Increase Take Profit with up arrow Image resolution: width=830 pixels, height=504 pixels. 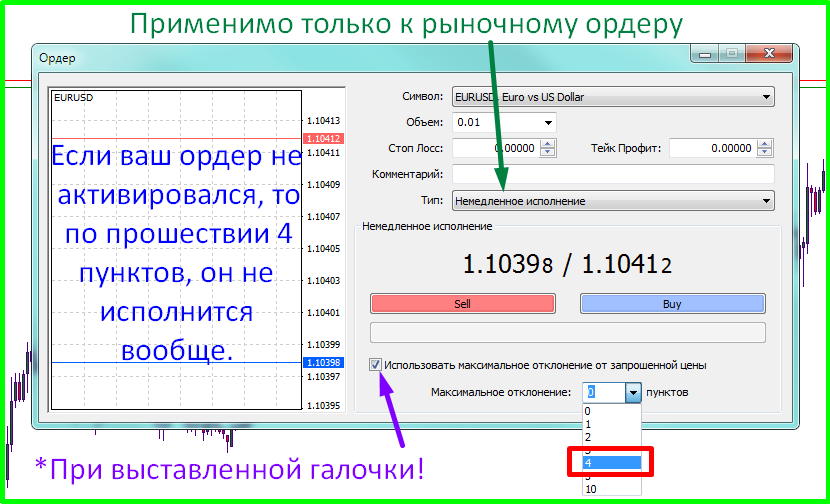pyautogui.click(x=764, y=144)
